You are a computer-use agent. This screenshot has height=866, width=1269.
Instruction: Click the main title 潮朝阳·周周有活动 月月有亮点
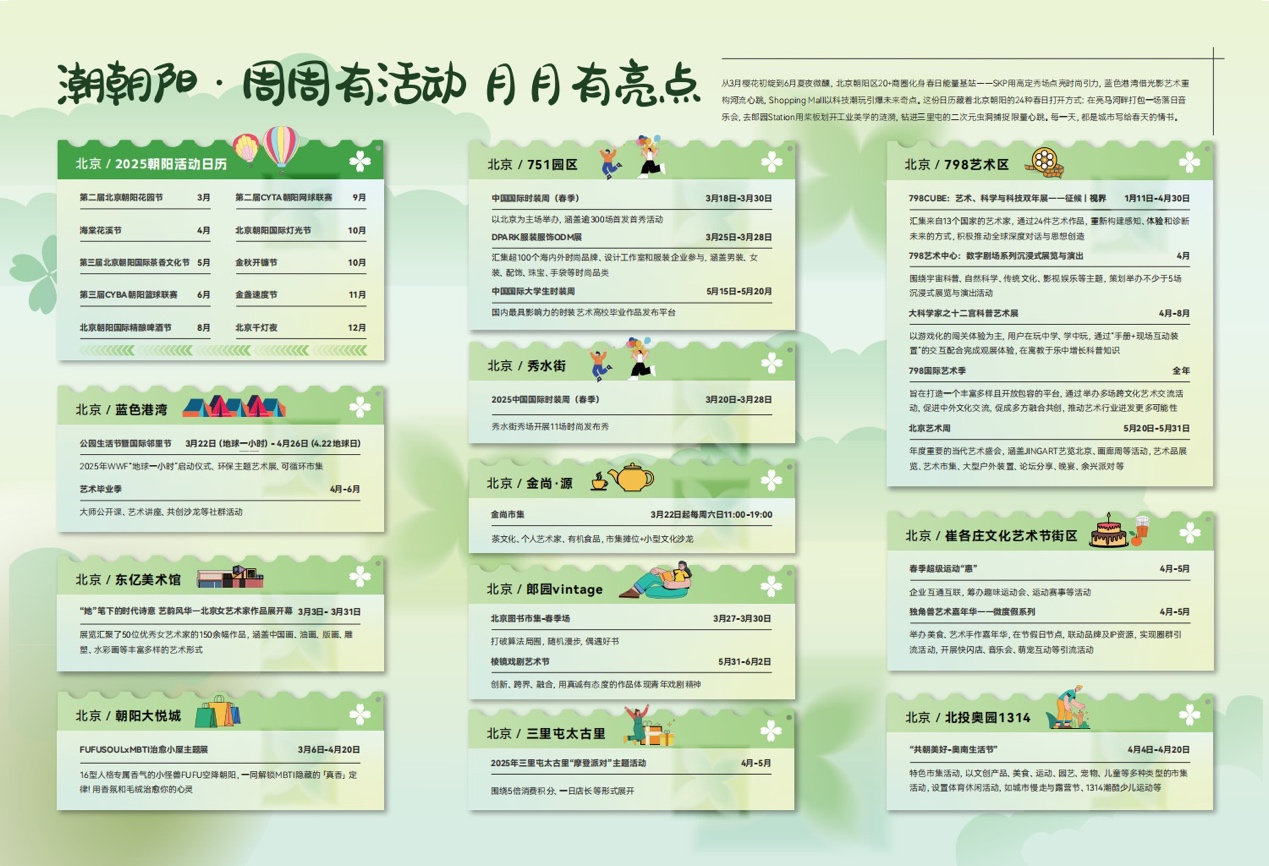click(378, 85)
